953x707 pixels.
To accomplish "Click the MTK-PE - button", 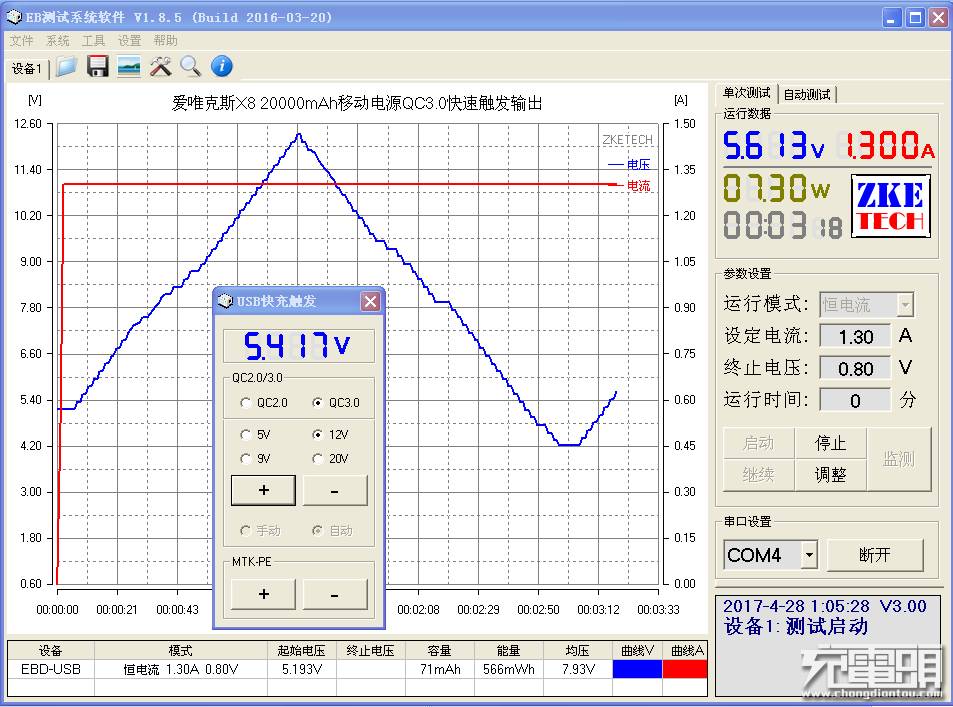I will pos(335,594).
